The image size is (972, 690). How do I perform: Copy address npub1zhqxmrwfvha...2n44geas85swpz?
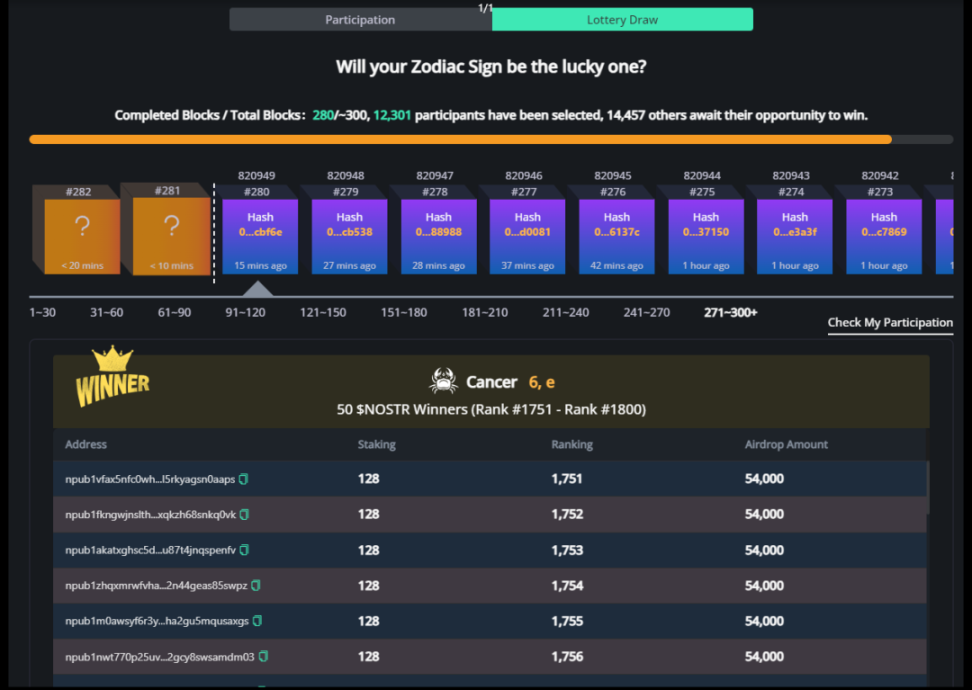[256, 585]
